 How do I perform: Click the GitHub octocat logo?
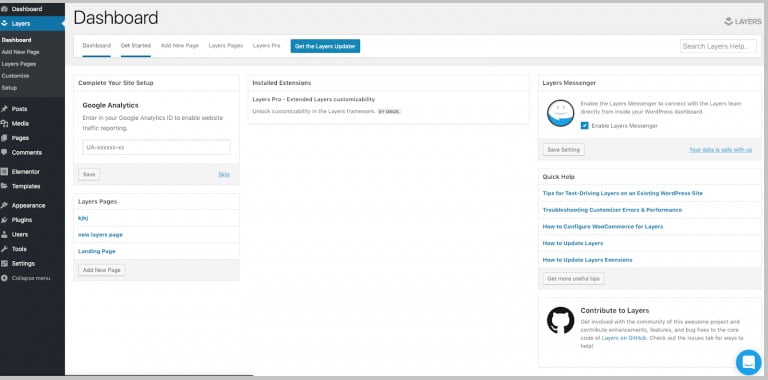pos(560,320)
